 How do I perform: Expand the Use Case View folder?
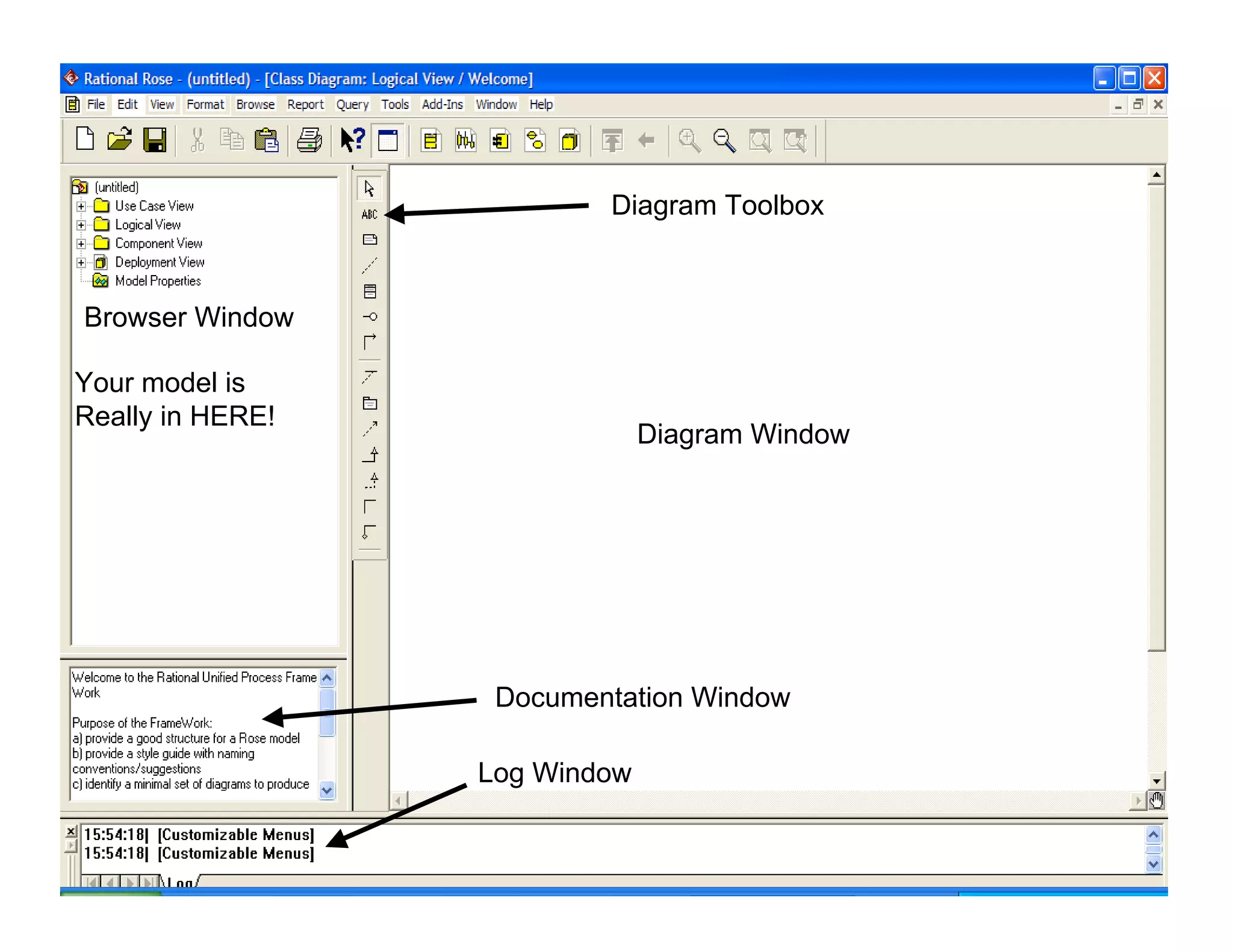(x=81, y=206)
